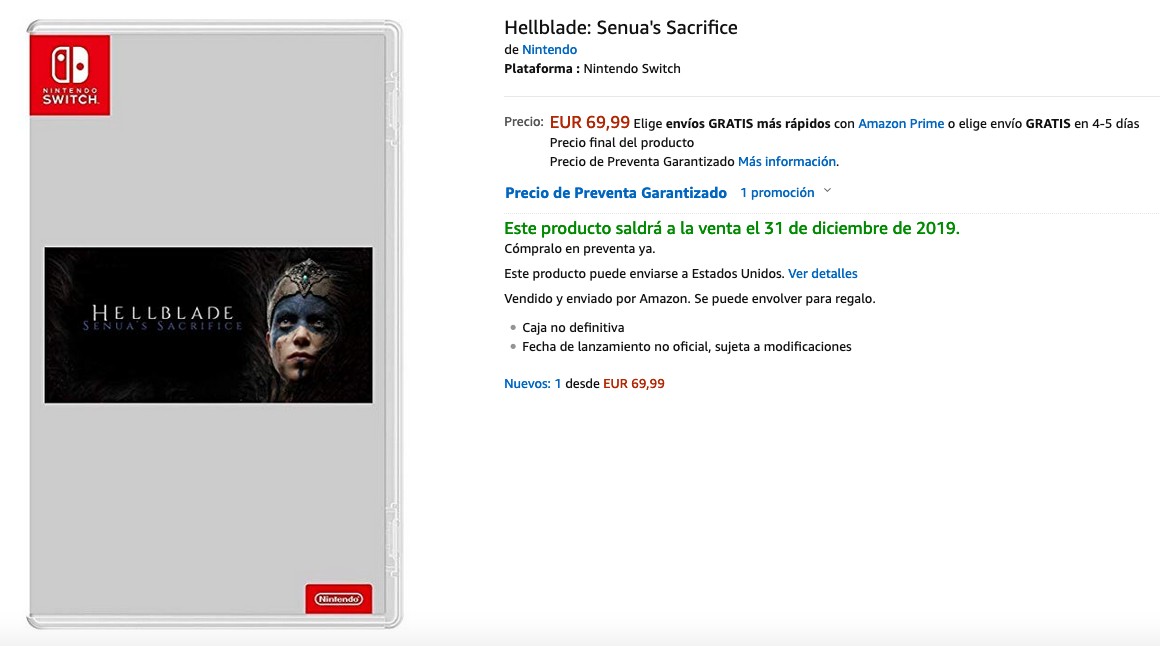Image resolution: width=1160 pixels, height=646 pixels.
Task: Click Más información link
Action: [787, 161]
